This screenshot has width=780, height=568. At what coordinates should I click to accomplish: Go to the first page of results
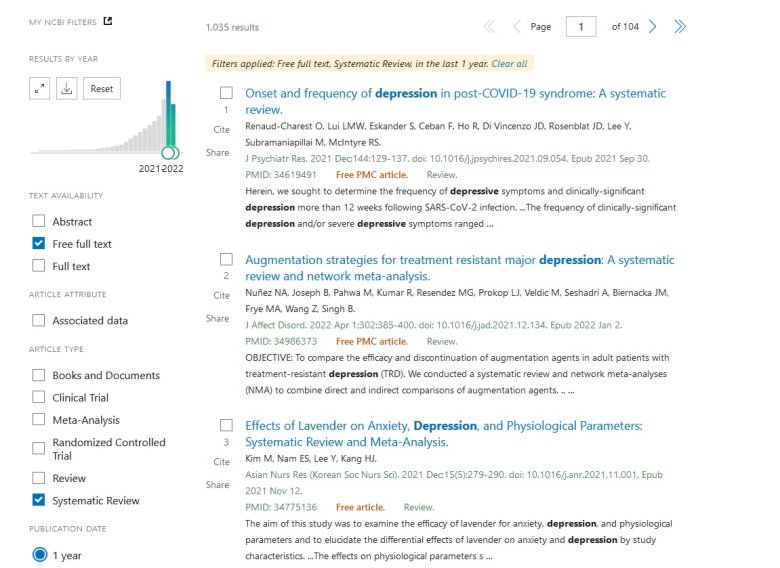[x=489, y=27]
